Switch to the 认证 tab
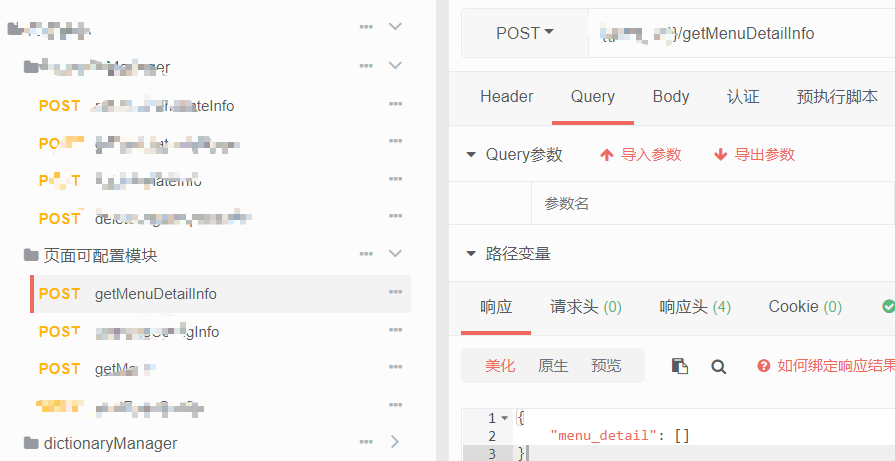 [743, 96]
